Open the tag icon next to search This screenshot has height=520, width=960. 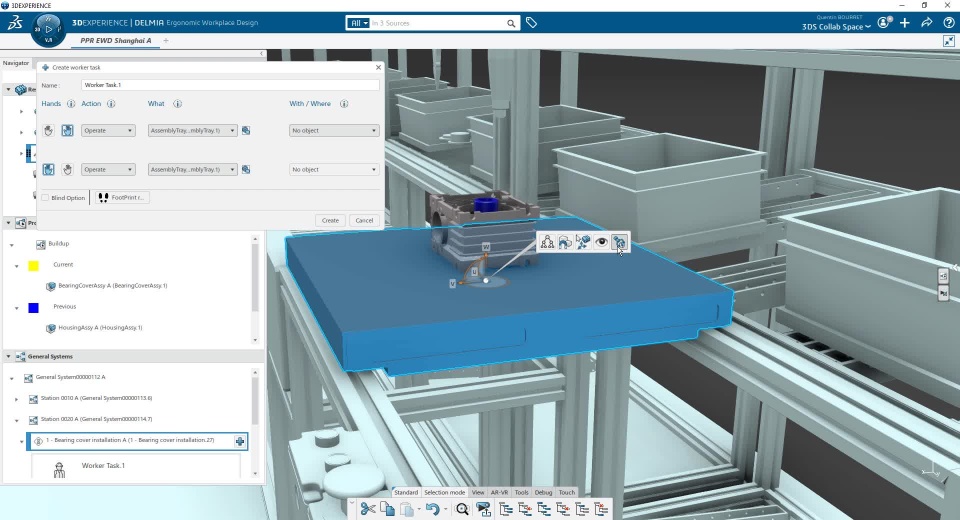[x=532, y=23]
